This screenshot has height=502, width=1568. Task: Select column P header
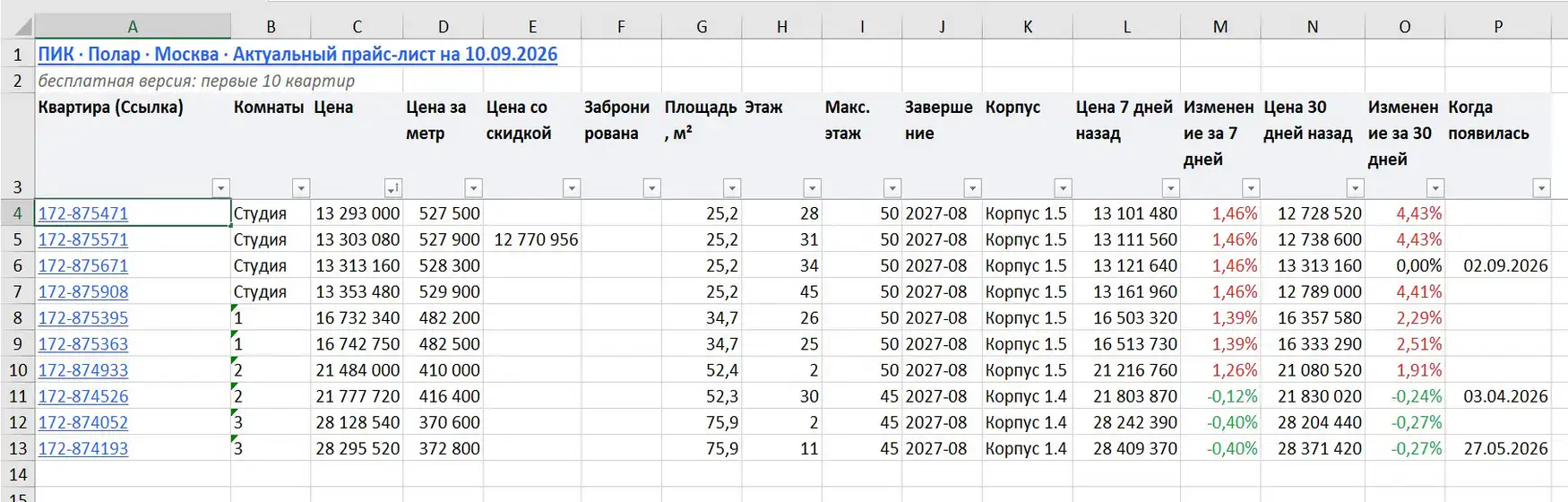tap(1498, 27)
